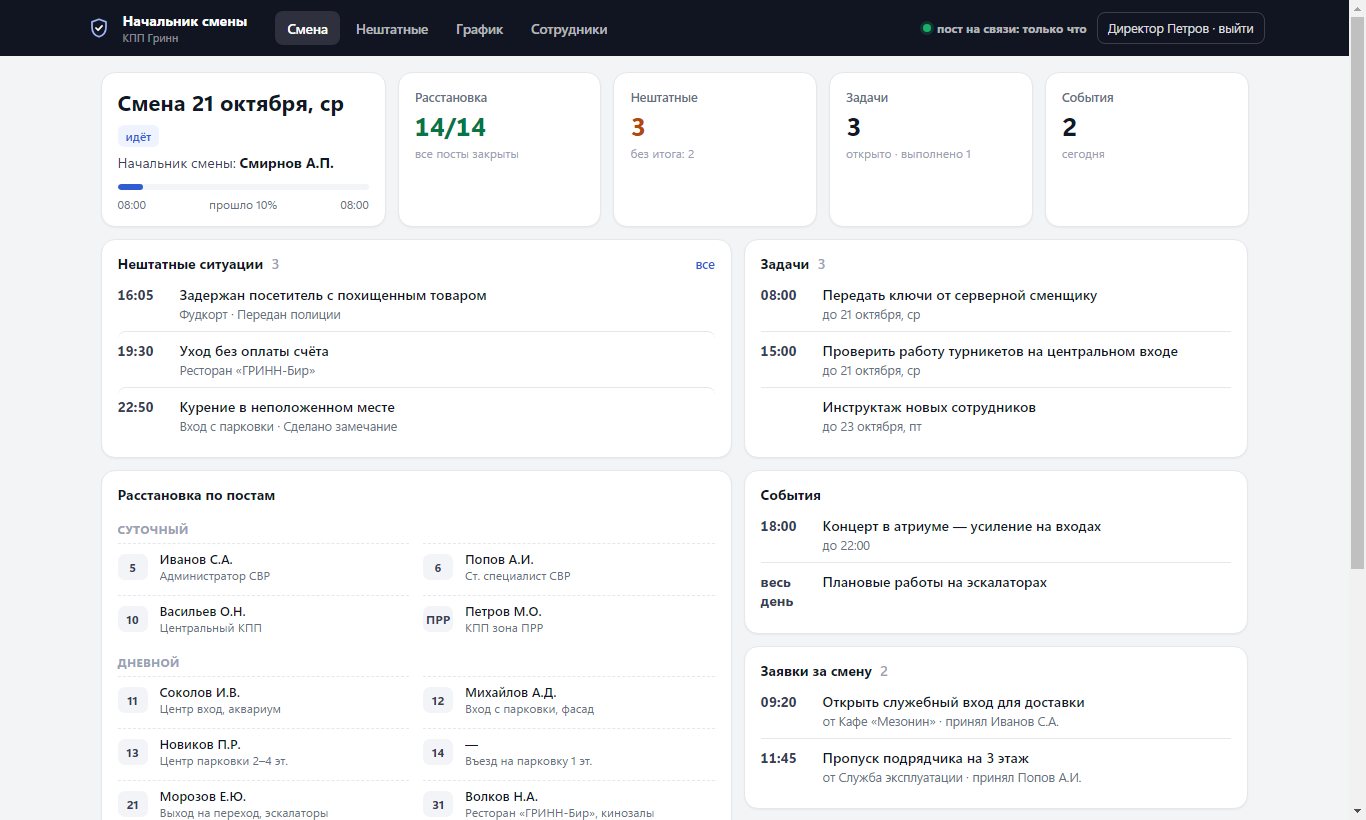Click the shift progress bar

(243, 187)
